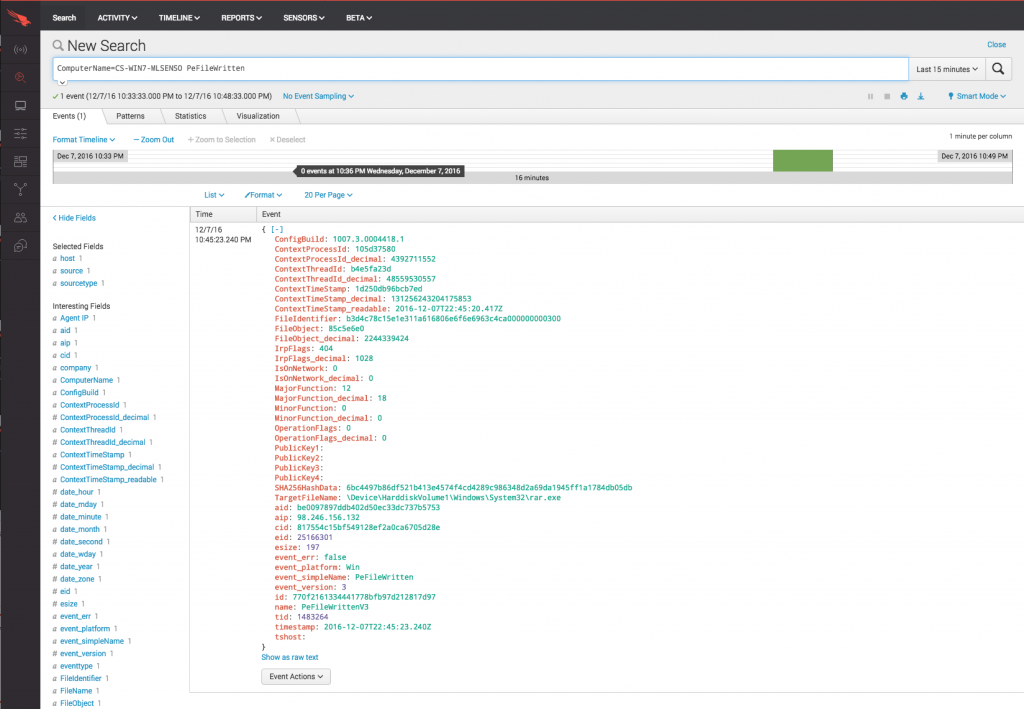Open the Activity radar icon in the sidebar

[x=20, y=49]
